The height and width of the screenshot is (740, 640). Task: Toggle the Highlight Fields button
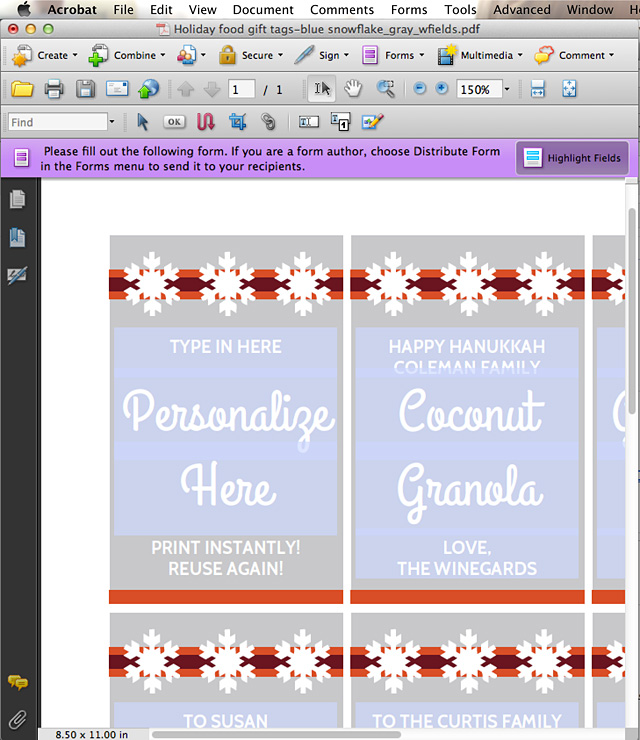[573, 158]
